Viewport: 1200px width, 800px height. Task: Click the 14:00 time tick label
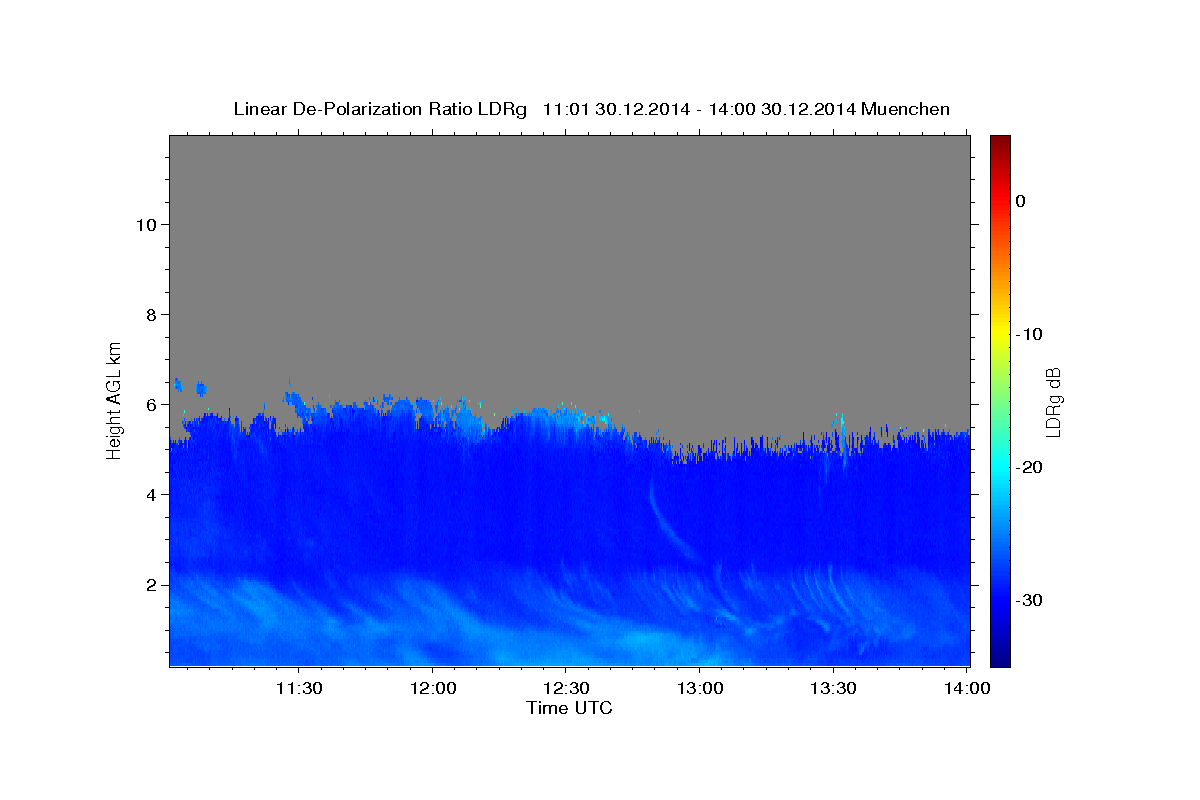[x=966, y=688]
